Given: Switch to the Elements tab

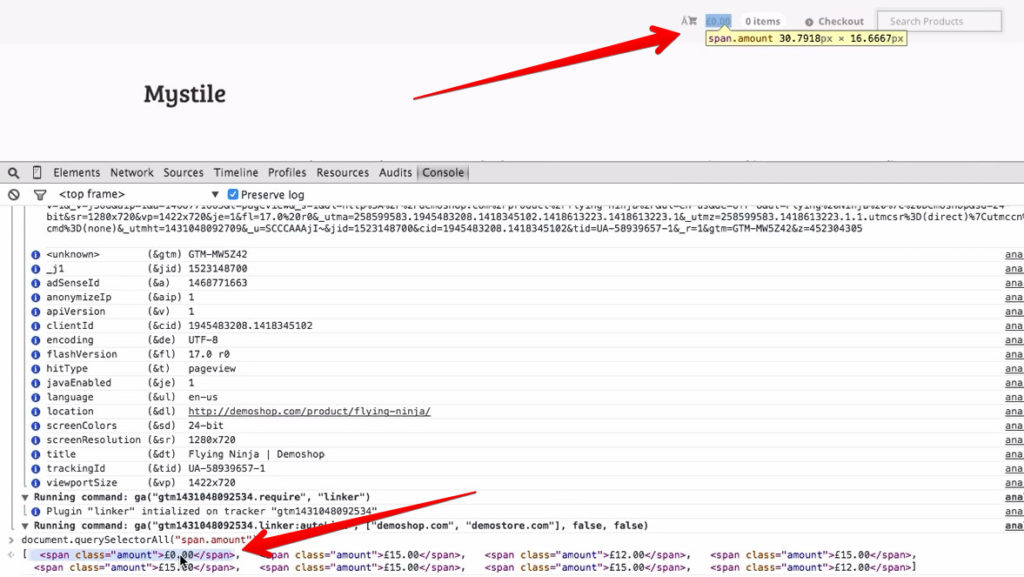Looking at the screenshot, I should coord(76,171).
